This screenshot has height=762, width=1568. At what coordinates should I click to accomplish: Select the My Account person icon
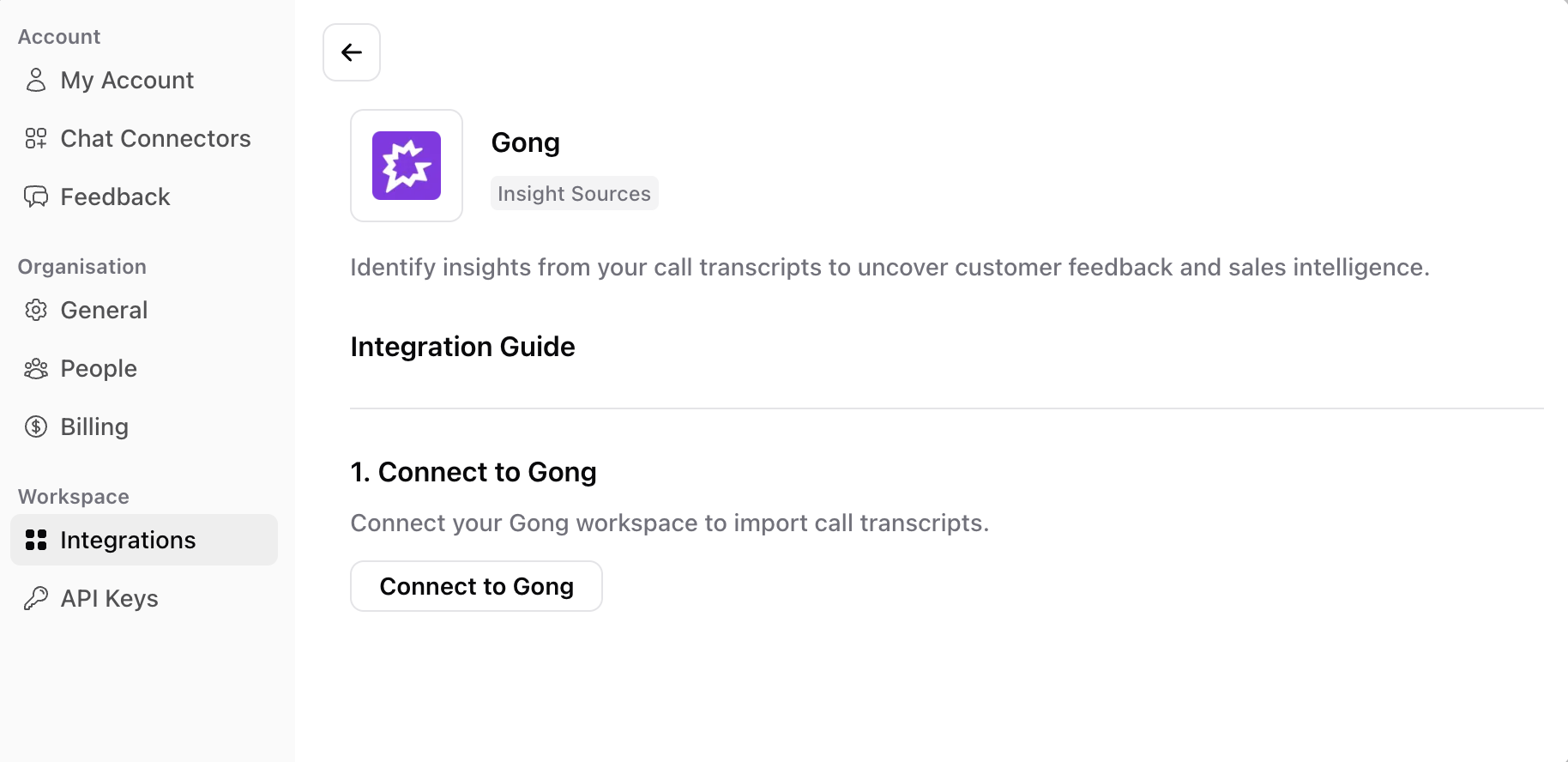35,80
